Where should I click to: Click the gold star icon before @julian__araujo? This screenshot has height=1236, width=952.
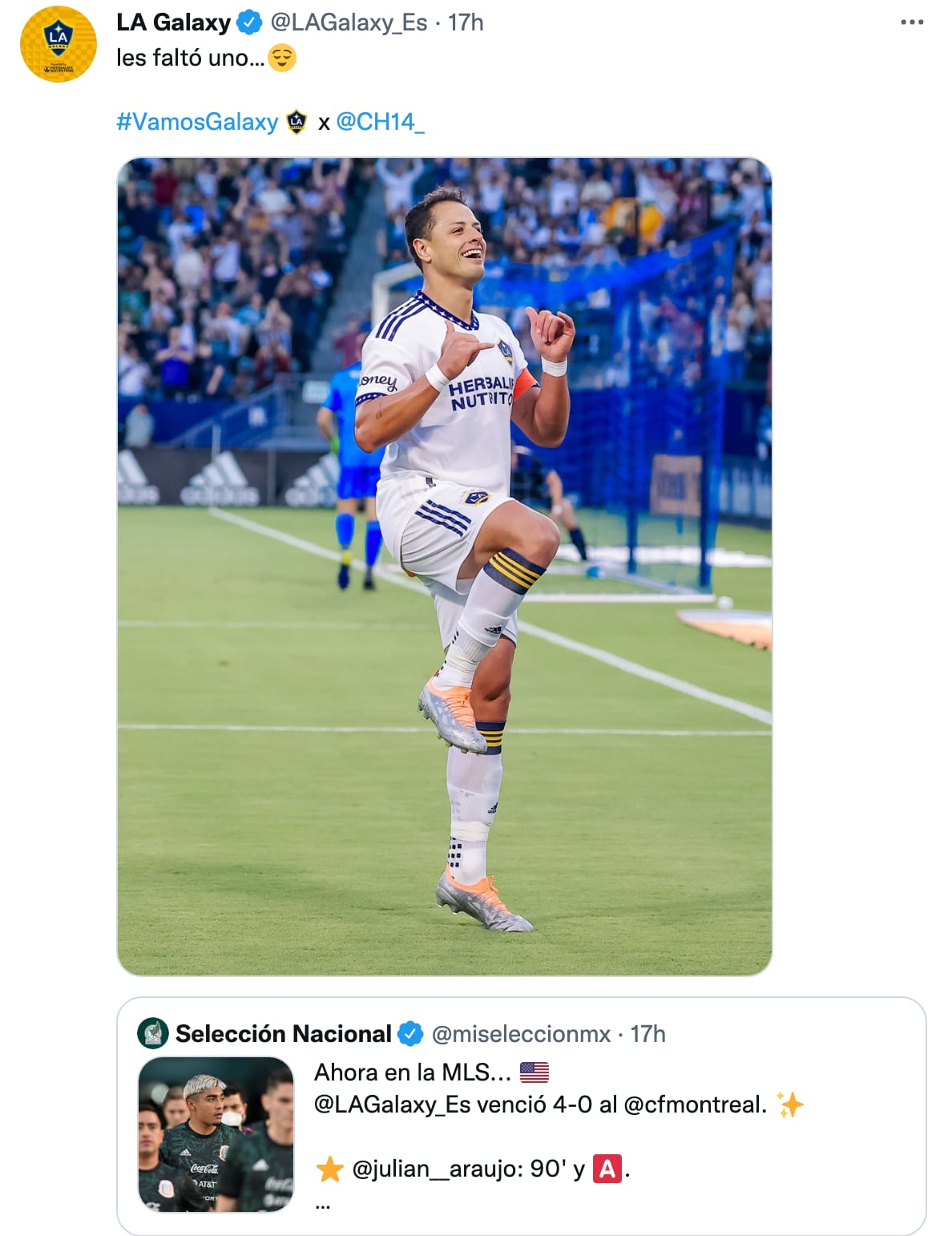coord(329,1169)
